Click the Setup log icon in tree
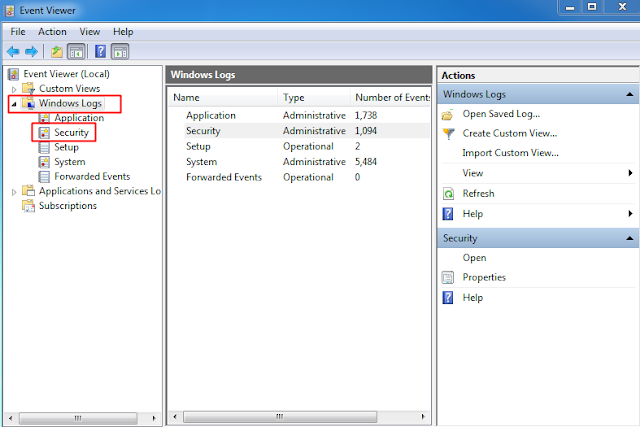The width and height of the screenshot is (640, 427). point(44,147)
